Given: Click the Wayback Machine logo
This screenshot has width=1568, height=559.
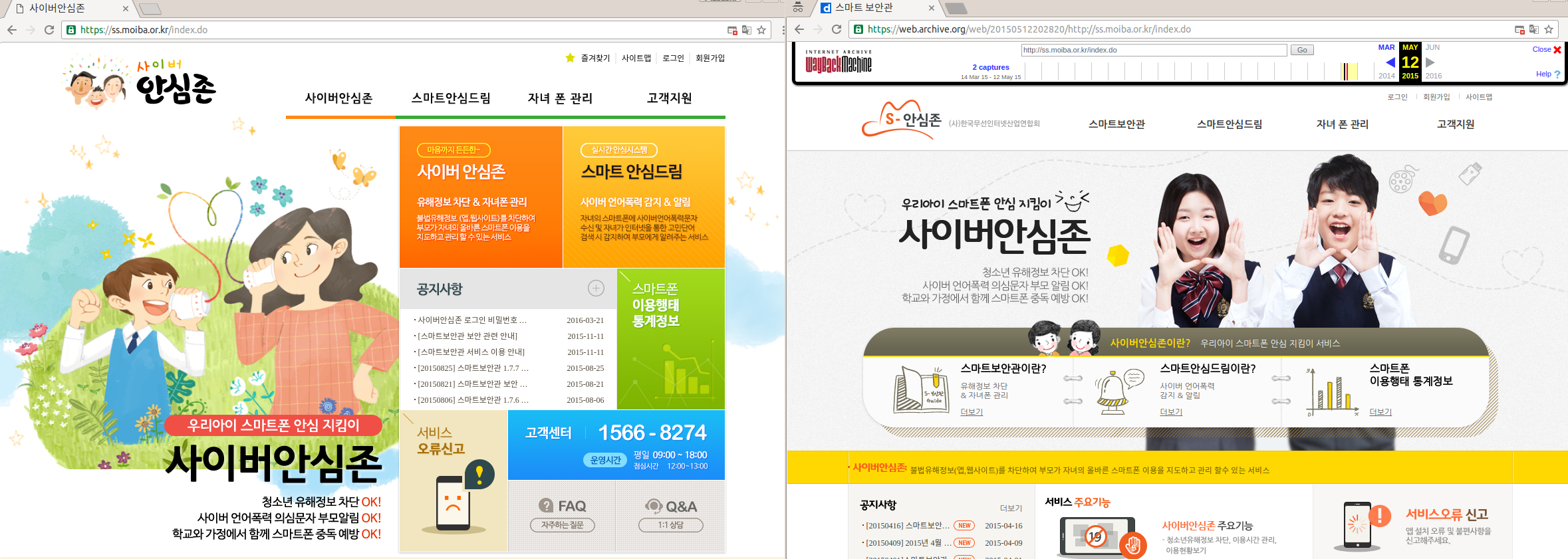Looking at the screenshot, I should pyautogui.click(x=838, y=62).
